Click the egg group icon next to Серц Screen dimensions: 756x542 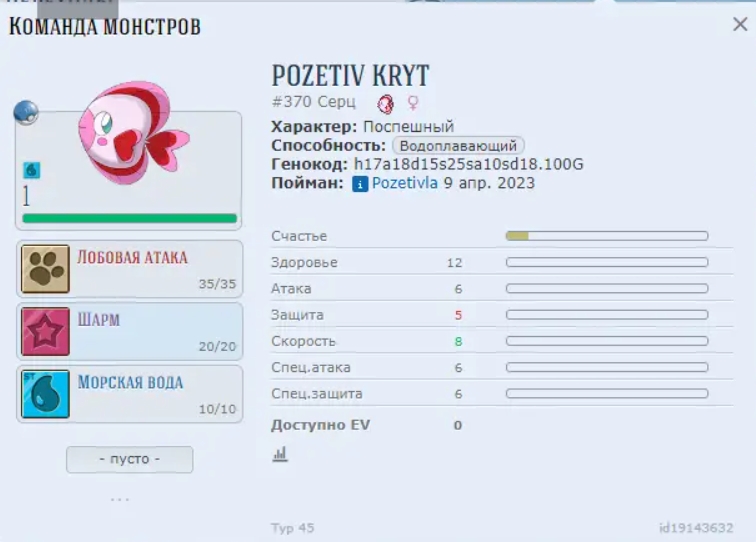coord(385,103)
